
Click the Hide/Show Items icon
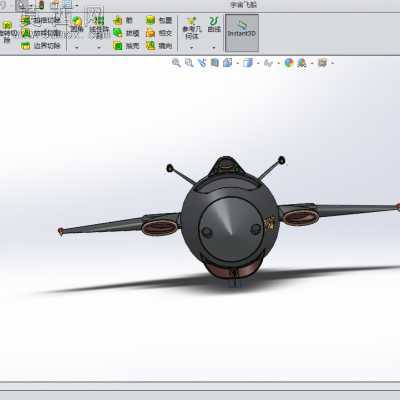pyautogui.click(x=268, y=63)
